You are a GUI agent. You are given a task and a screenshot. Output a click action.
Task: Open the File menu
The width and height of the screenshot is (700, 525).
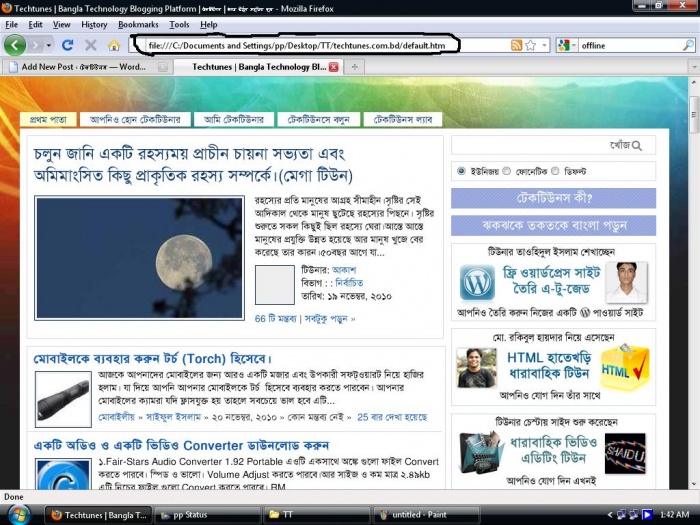pyautogui.click(x=12, y=25)
